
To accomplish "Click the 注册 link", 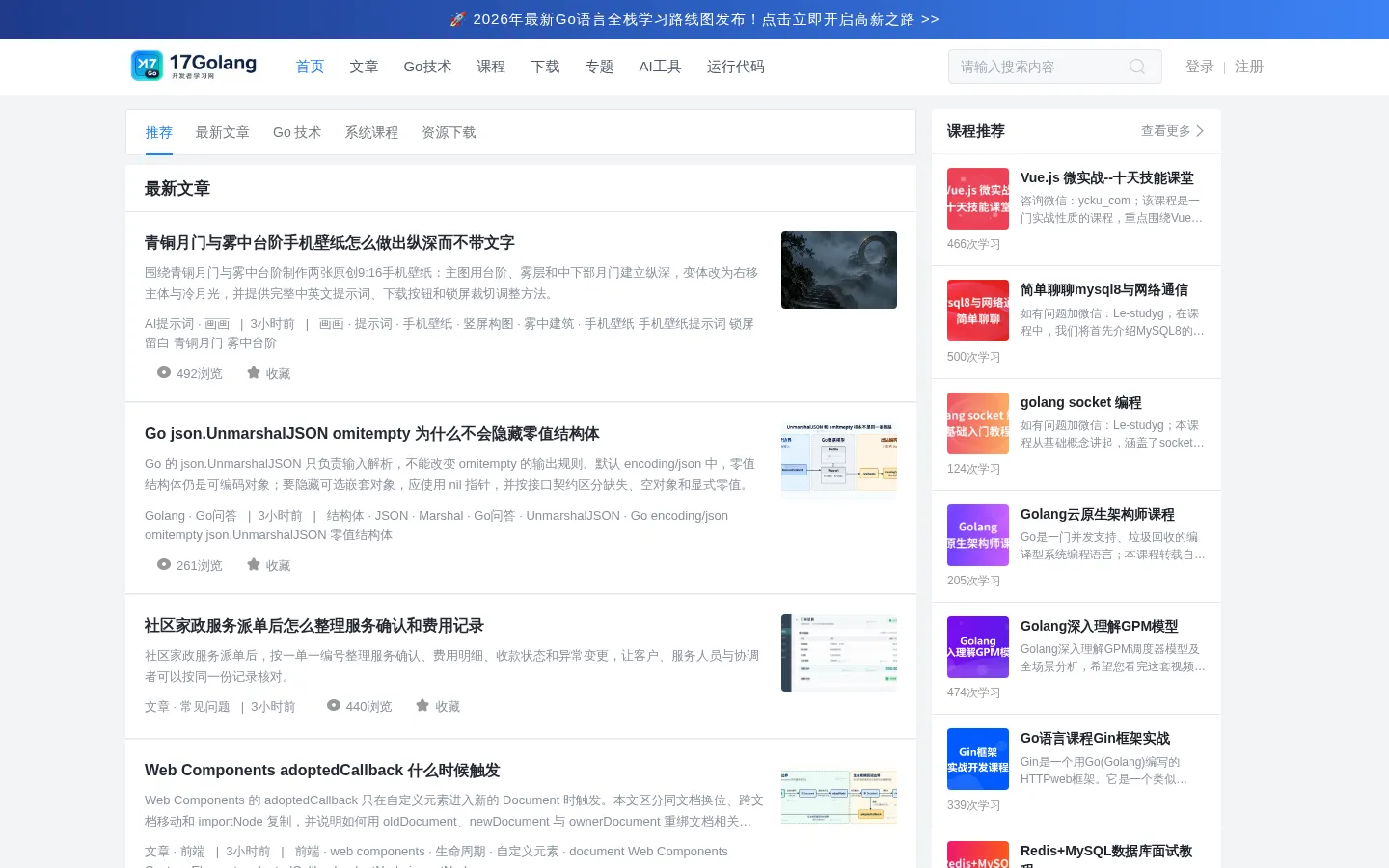I will click(1249, 67).
